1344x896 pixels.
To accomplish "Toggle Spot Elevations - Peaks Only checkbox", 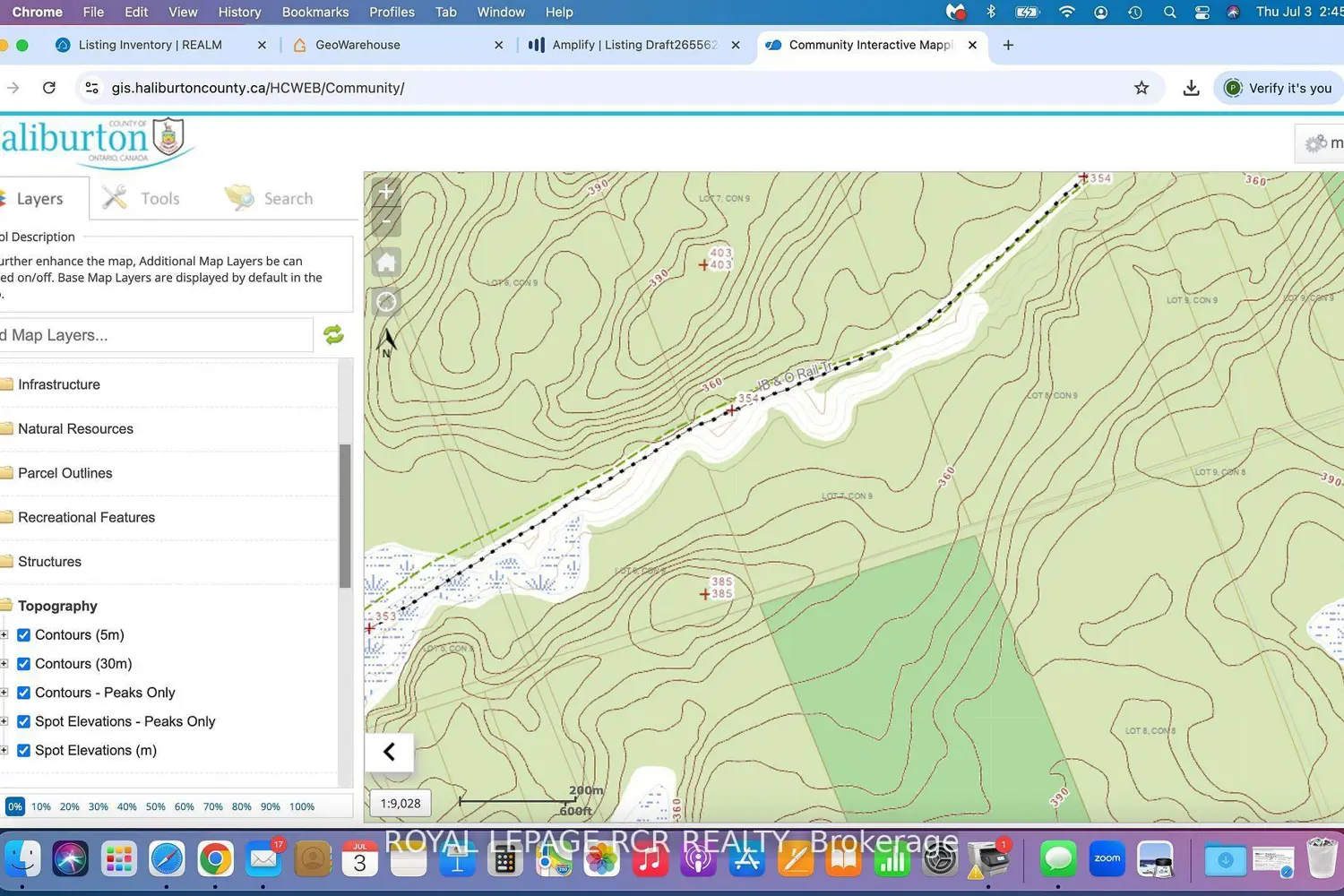I will click(x=24, y=721).
